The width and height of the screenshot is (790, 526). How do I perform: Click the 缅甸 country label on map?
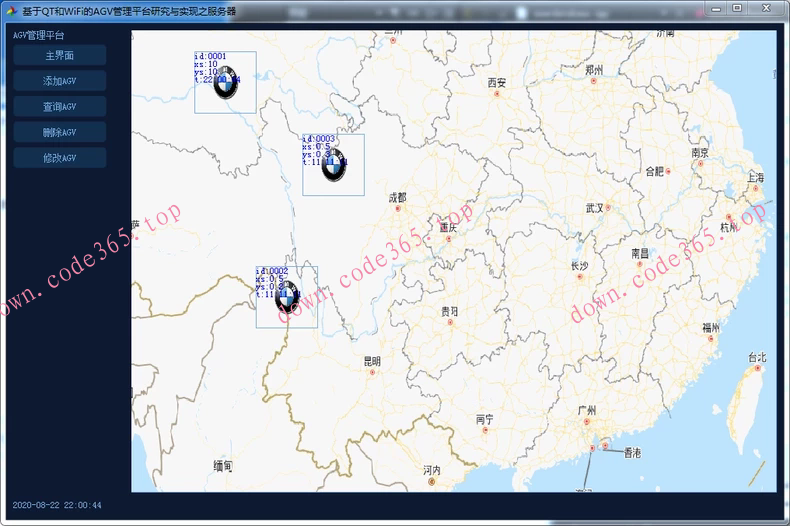click(x=223, y=466)
